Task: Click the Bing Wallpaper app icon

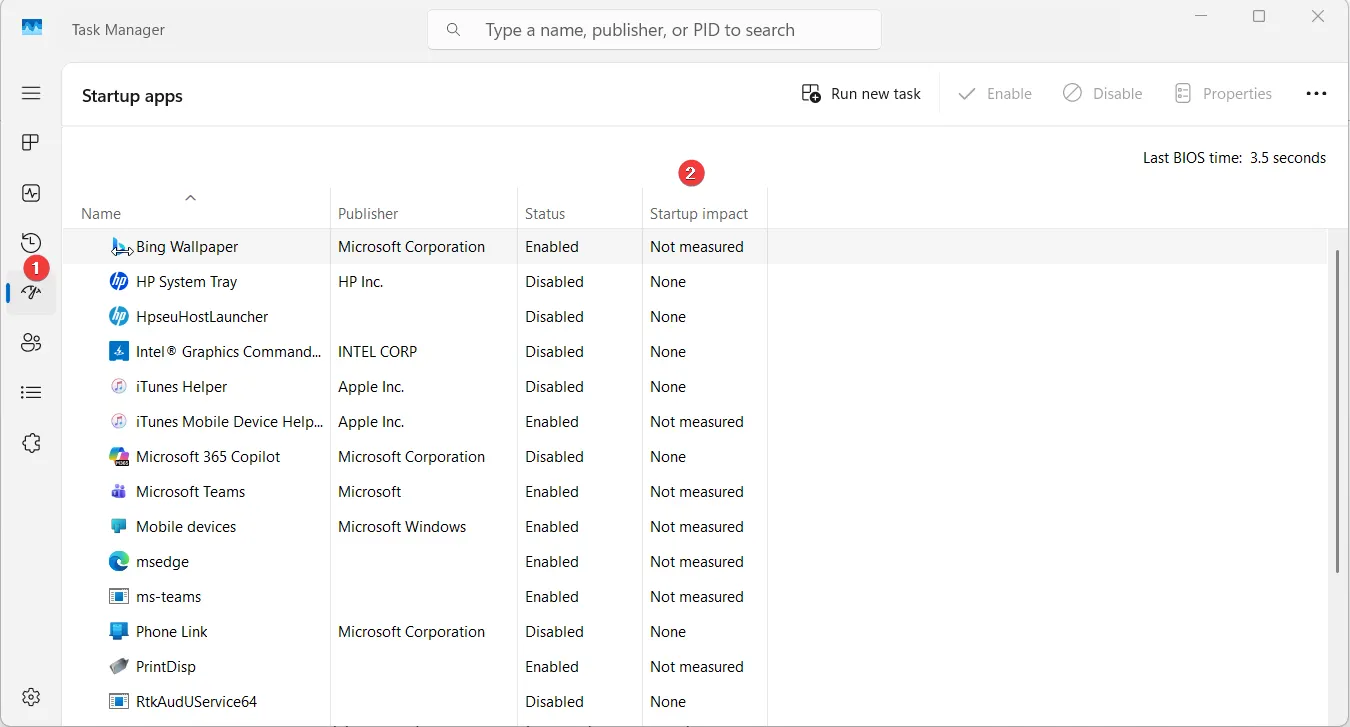Action: click(119, 247)
